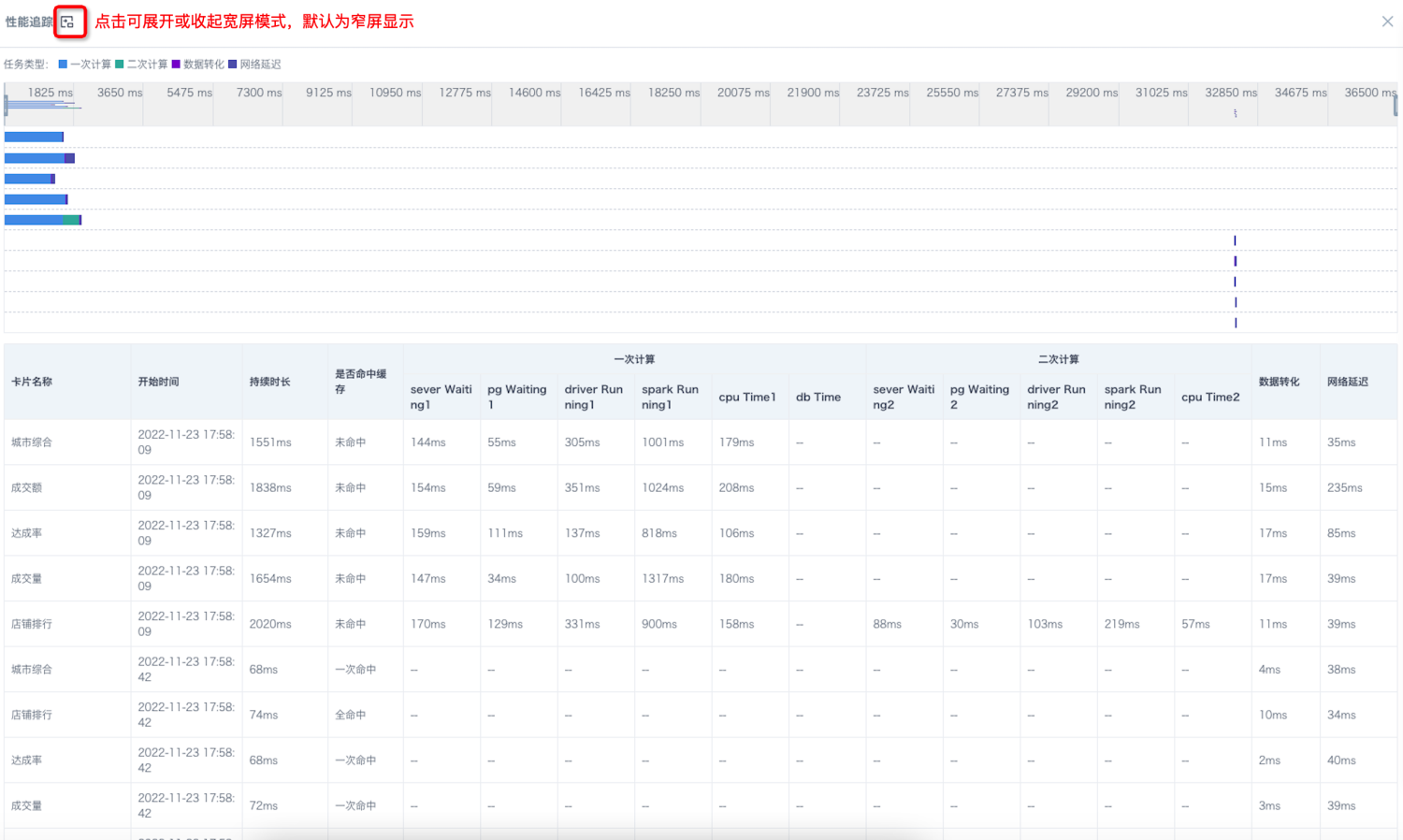
Task: Click the 36500 ms timeline tick
Action: (x=1370, y=93)
